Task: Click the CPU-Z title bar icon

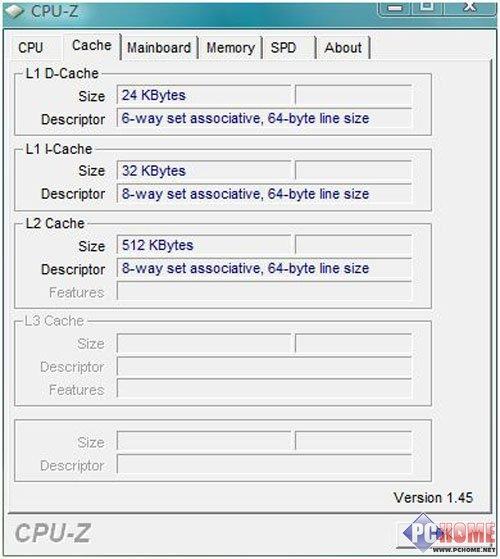Action: [x=15, y=11]
